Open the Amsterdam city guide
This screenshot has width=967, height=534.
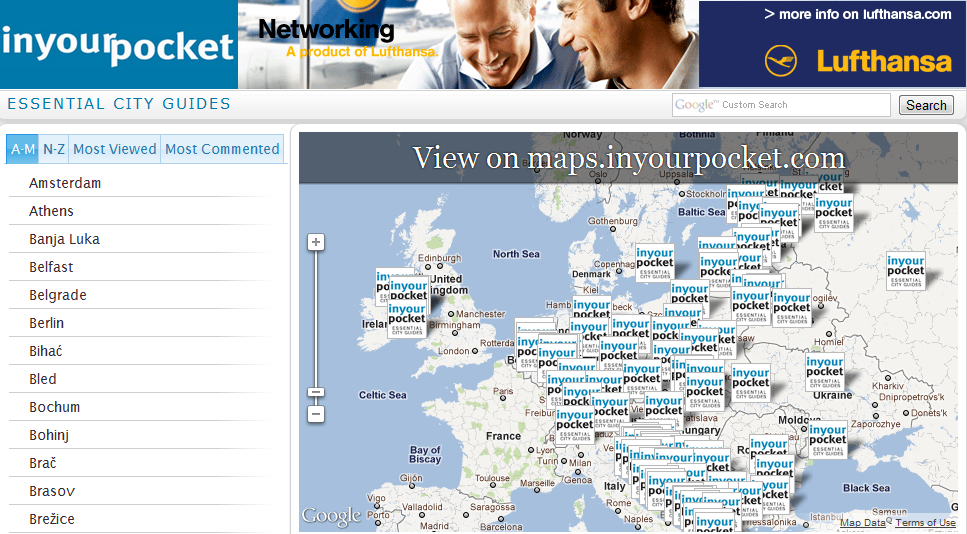click(65, 183)
